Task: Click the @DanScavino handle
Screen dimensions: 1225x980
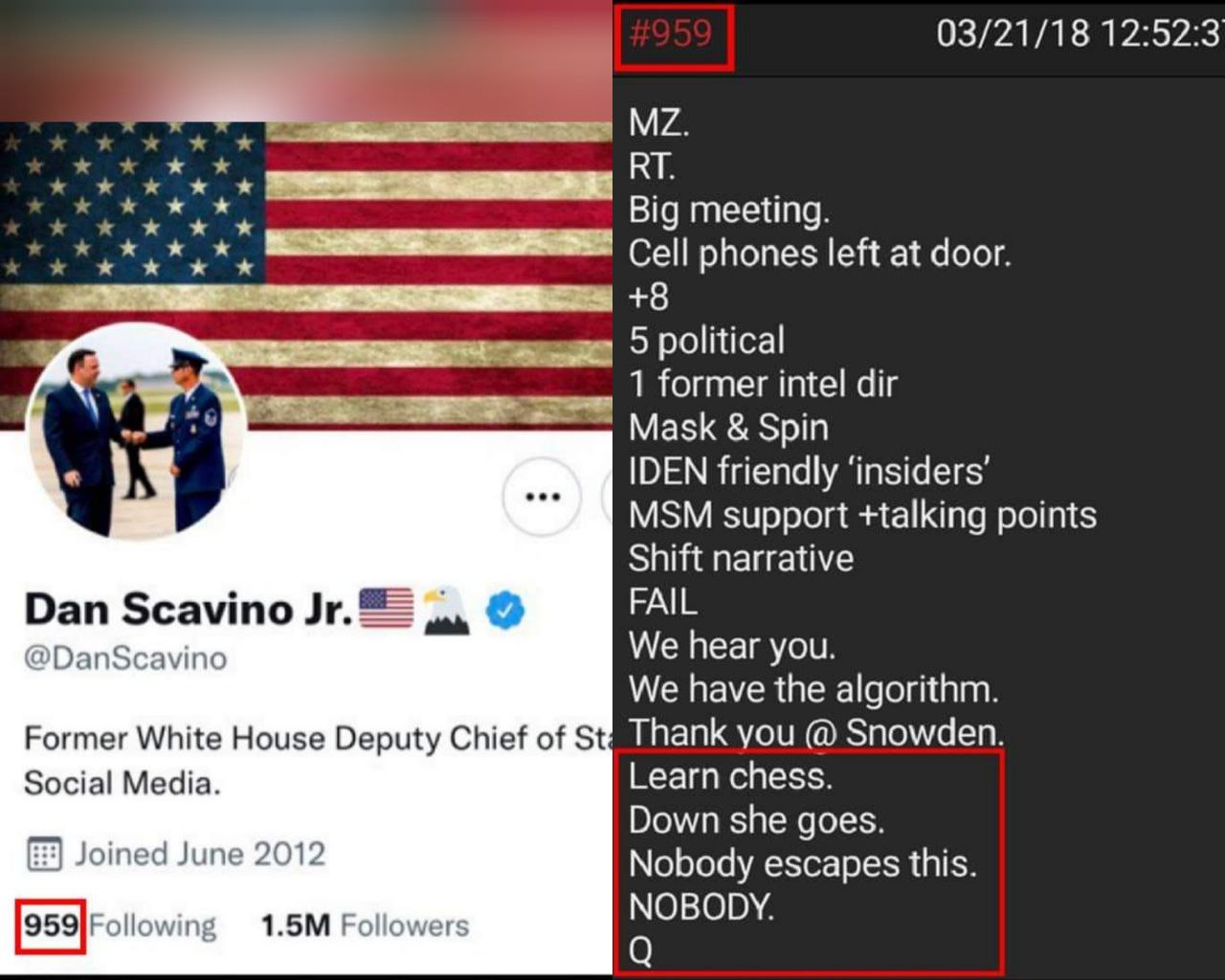Action: [x=125, y=658]
